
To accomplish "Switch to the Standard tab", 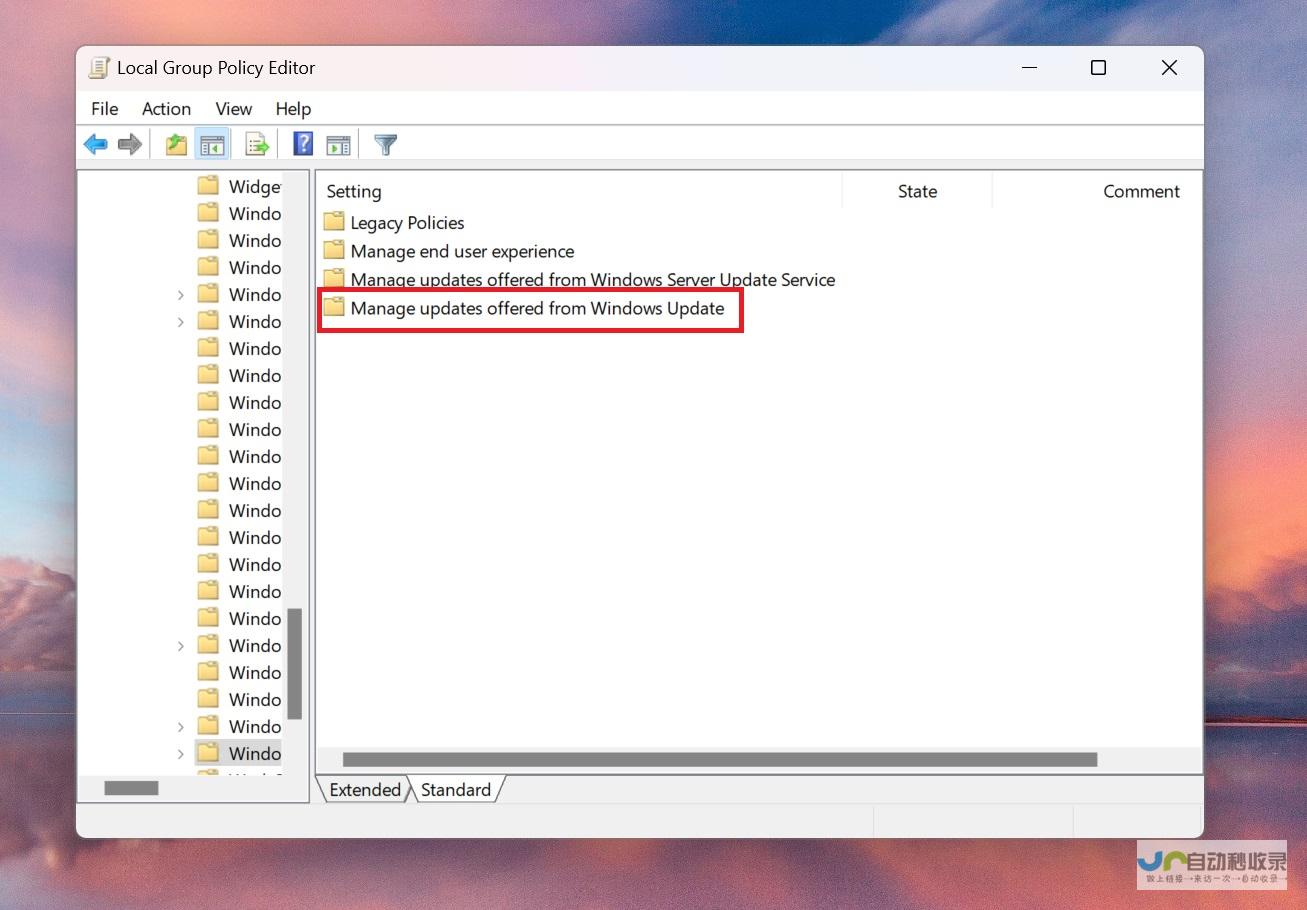I will [456, 790].
